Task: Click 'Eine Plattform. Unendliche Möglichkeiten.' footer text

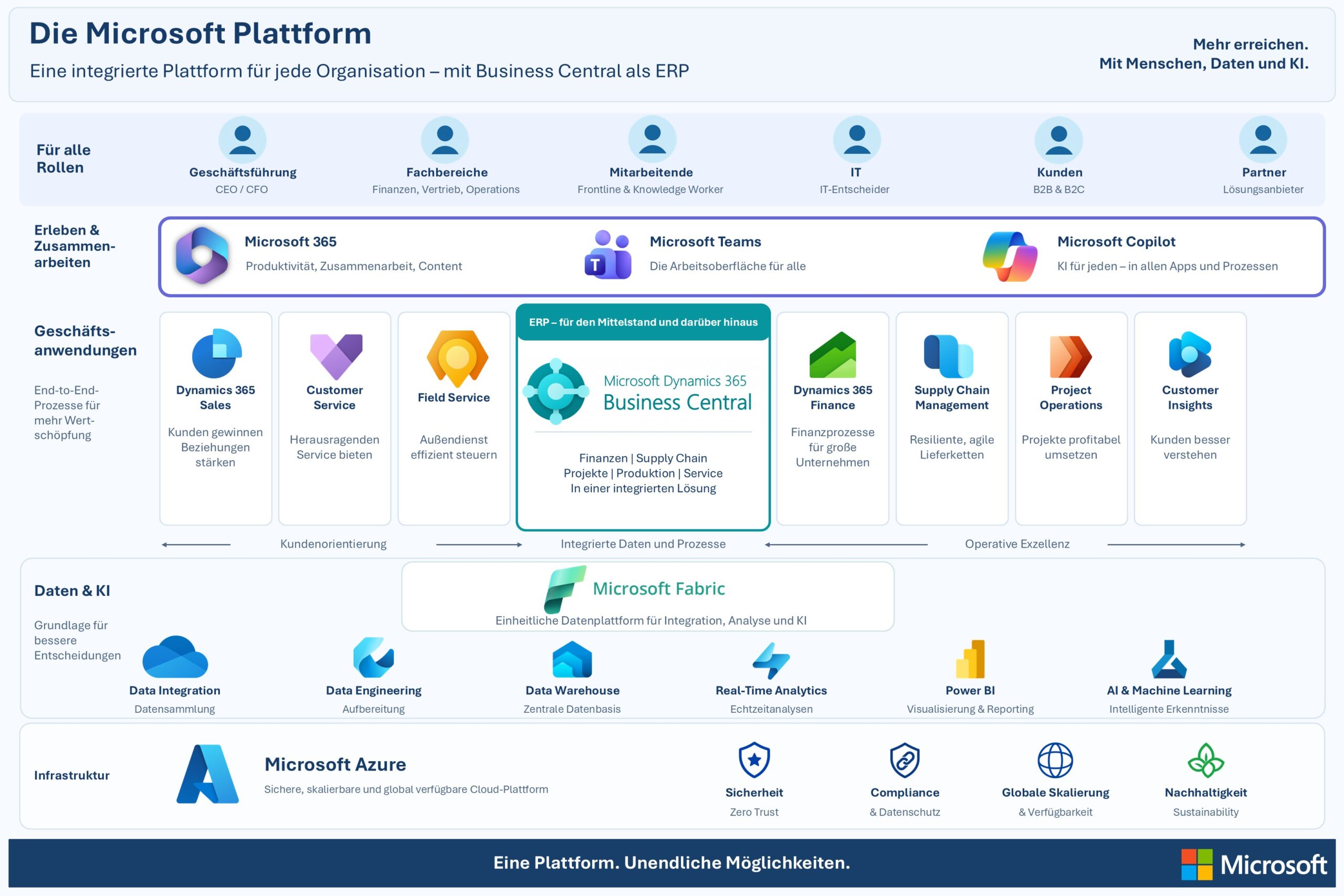Action: tap(671, 863)
